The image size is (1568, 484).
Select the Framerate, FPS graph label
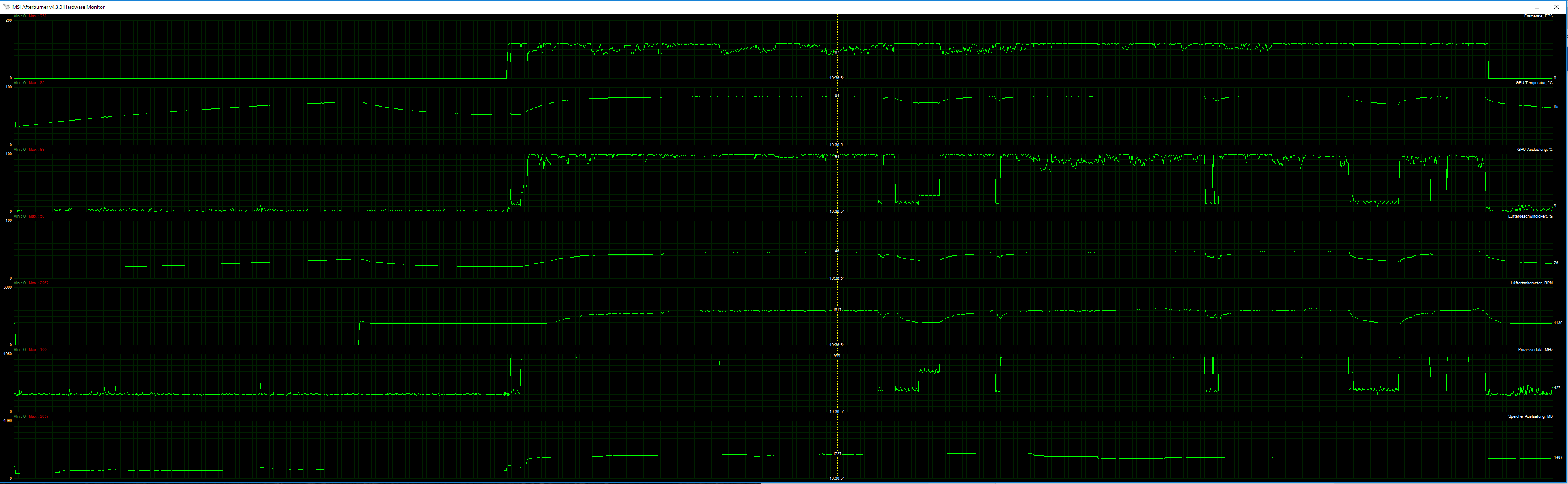pyautogui.click(x=1538, y=16)
